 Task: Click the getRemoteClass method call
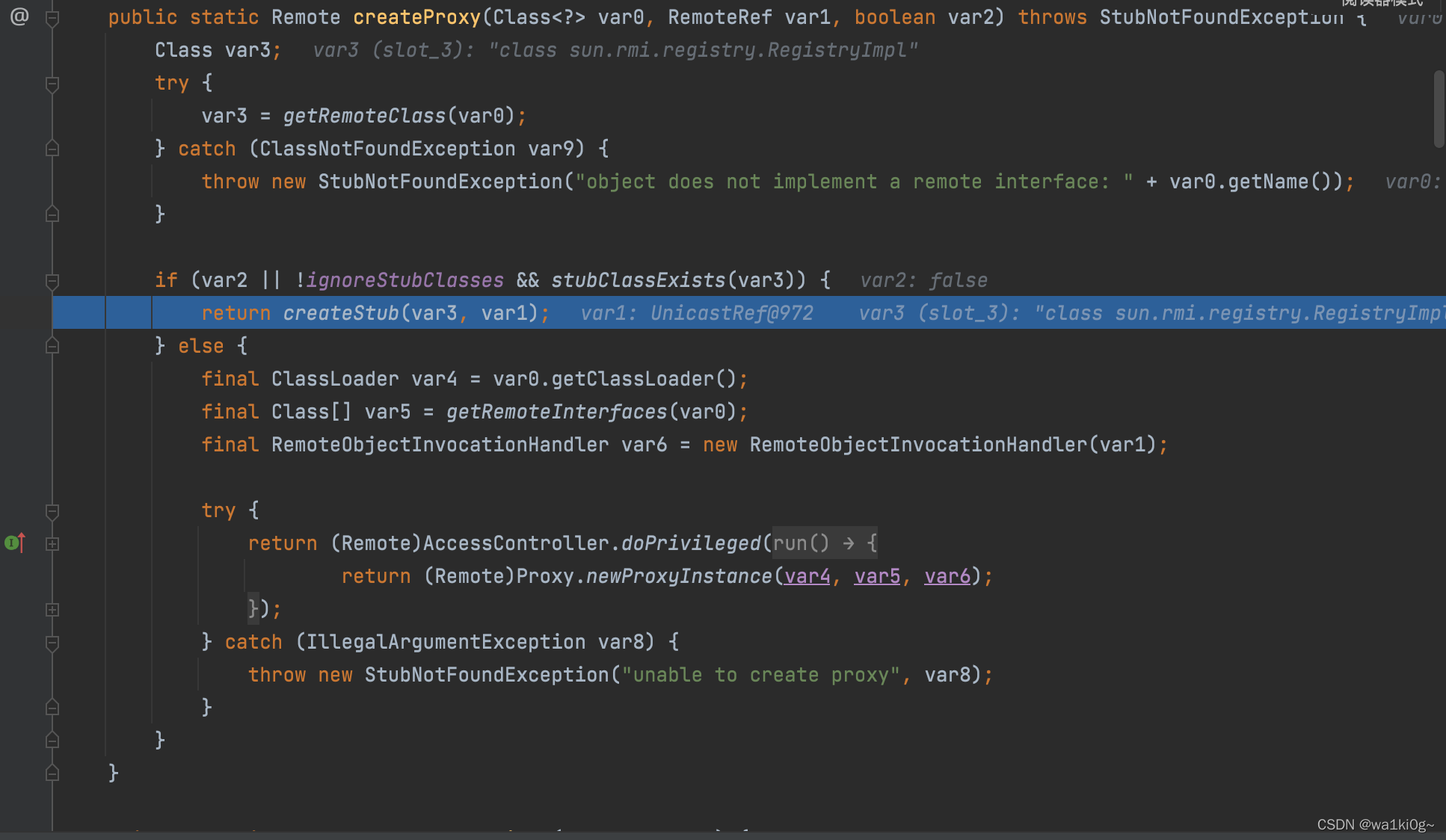point(364,116)
